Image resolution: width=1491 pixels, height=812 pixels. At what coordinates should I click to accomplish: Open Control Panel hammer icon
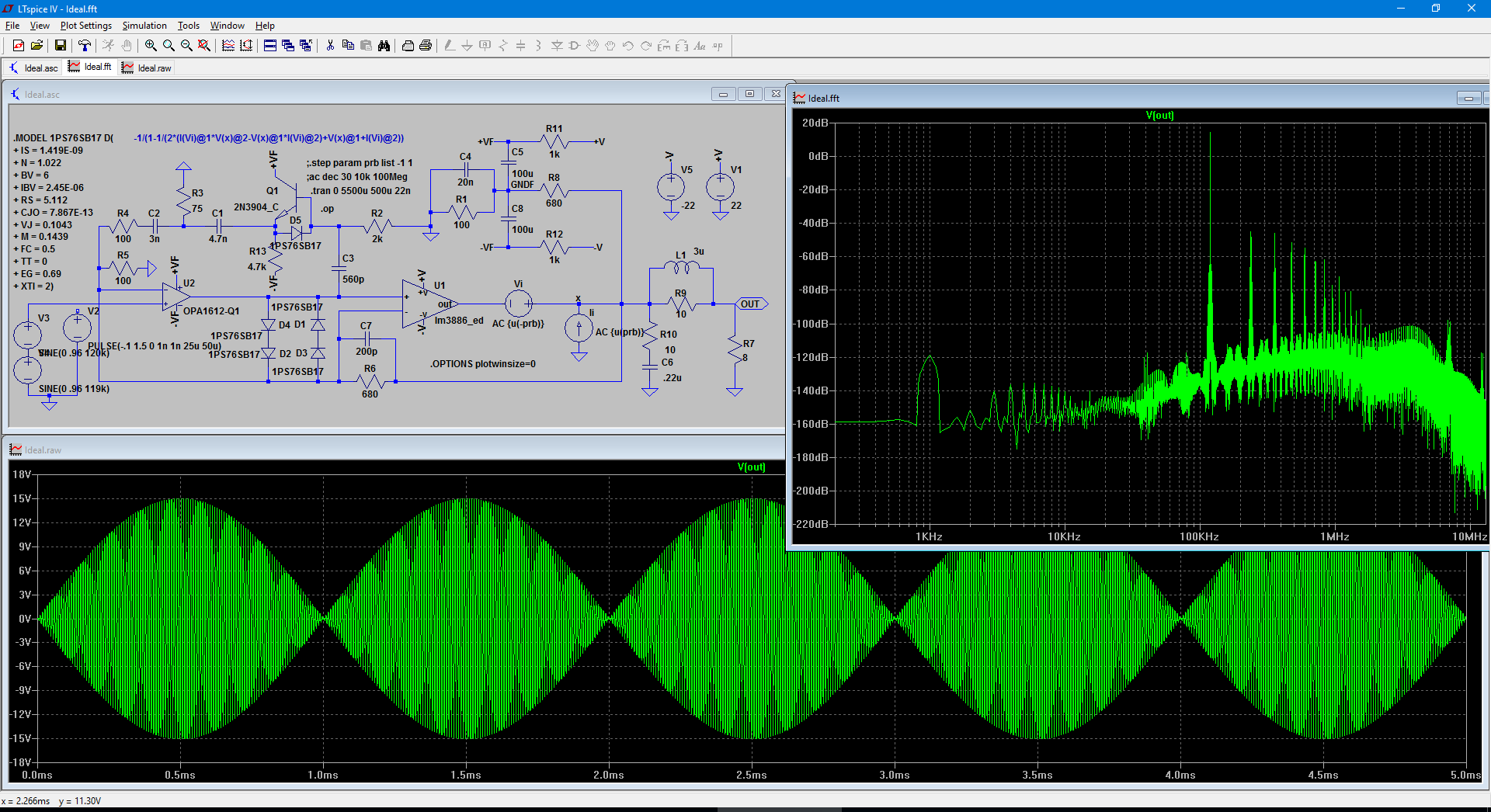point(85,46)
